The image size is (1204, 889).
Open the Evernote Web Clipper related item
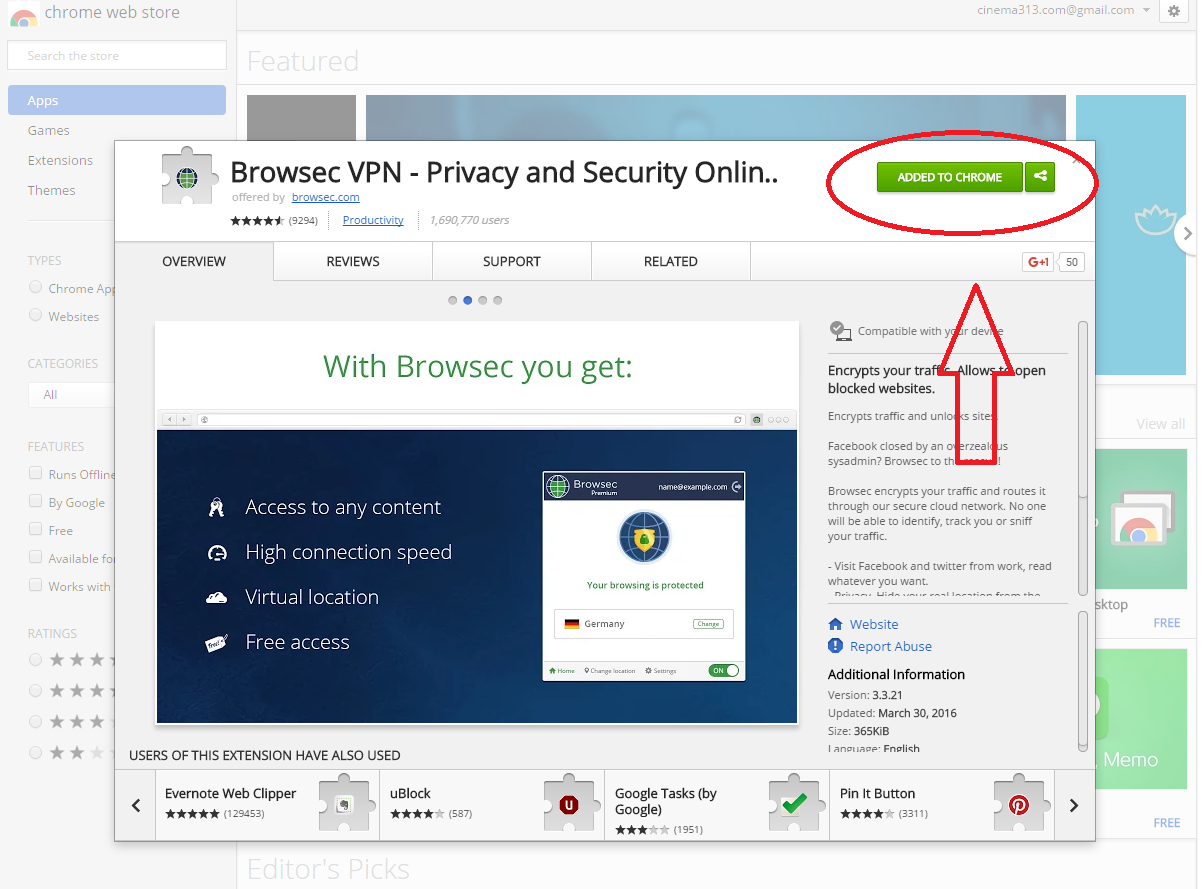[267, 805]
